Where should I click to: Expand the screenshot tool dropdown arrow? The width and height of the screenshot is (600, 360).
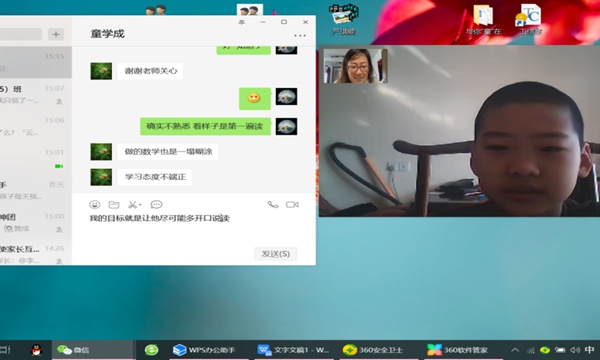coord(140,205)
